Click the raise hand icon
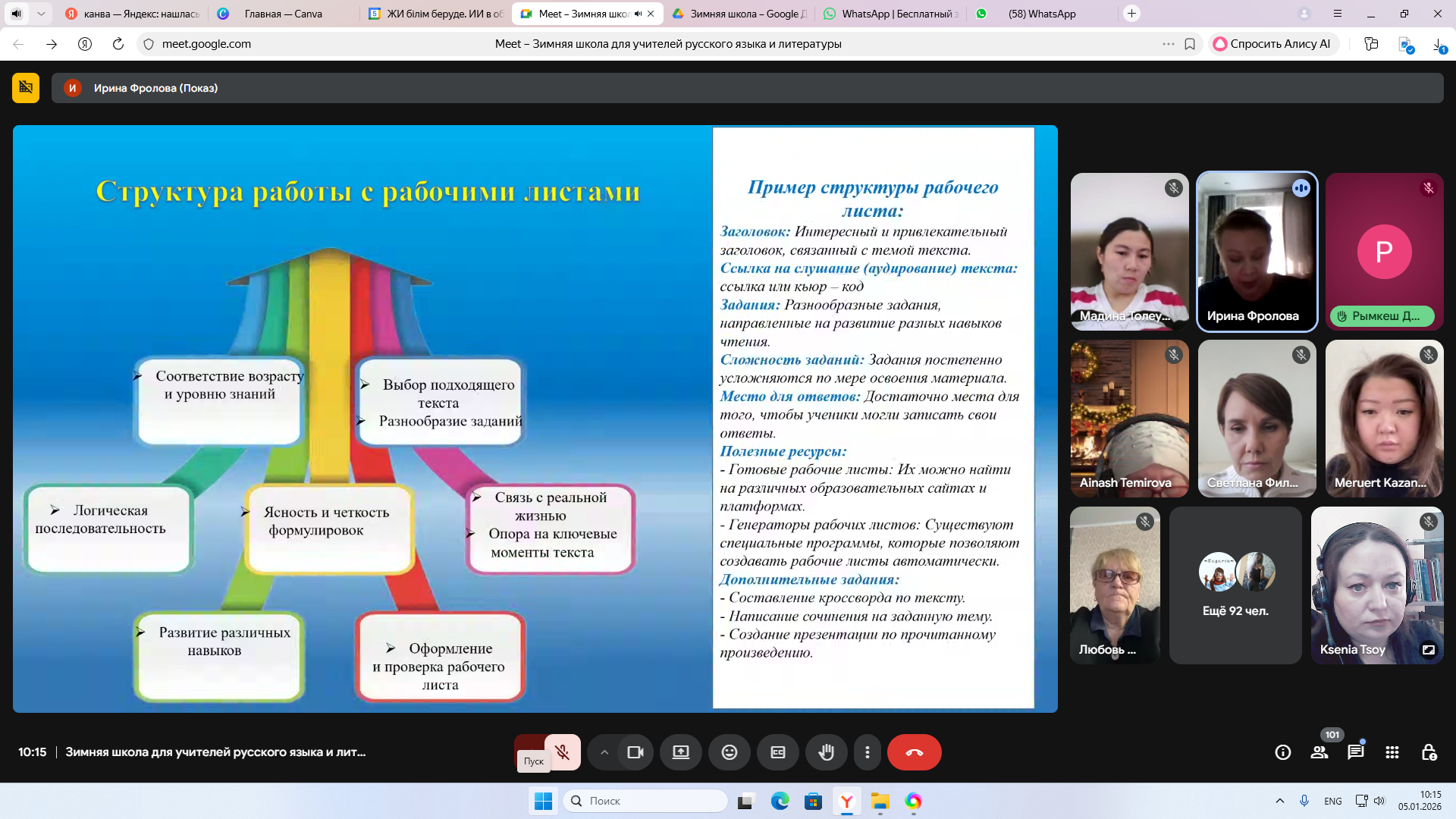The width and height of the screenshot is (1456, 819). tap(826, 752)
